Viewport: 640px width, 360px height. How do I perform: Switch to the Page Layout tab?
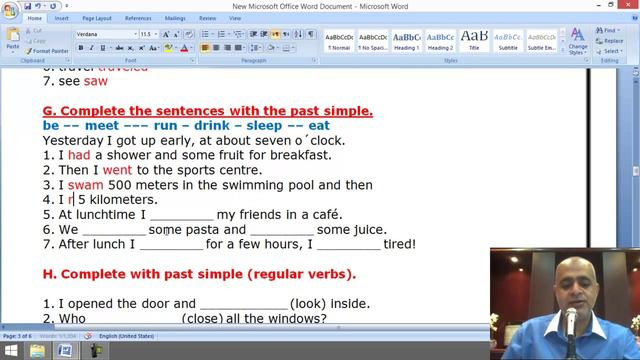point(97,18)
